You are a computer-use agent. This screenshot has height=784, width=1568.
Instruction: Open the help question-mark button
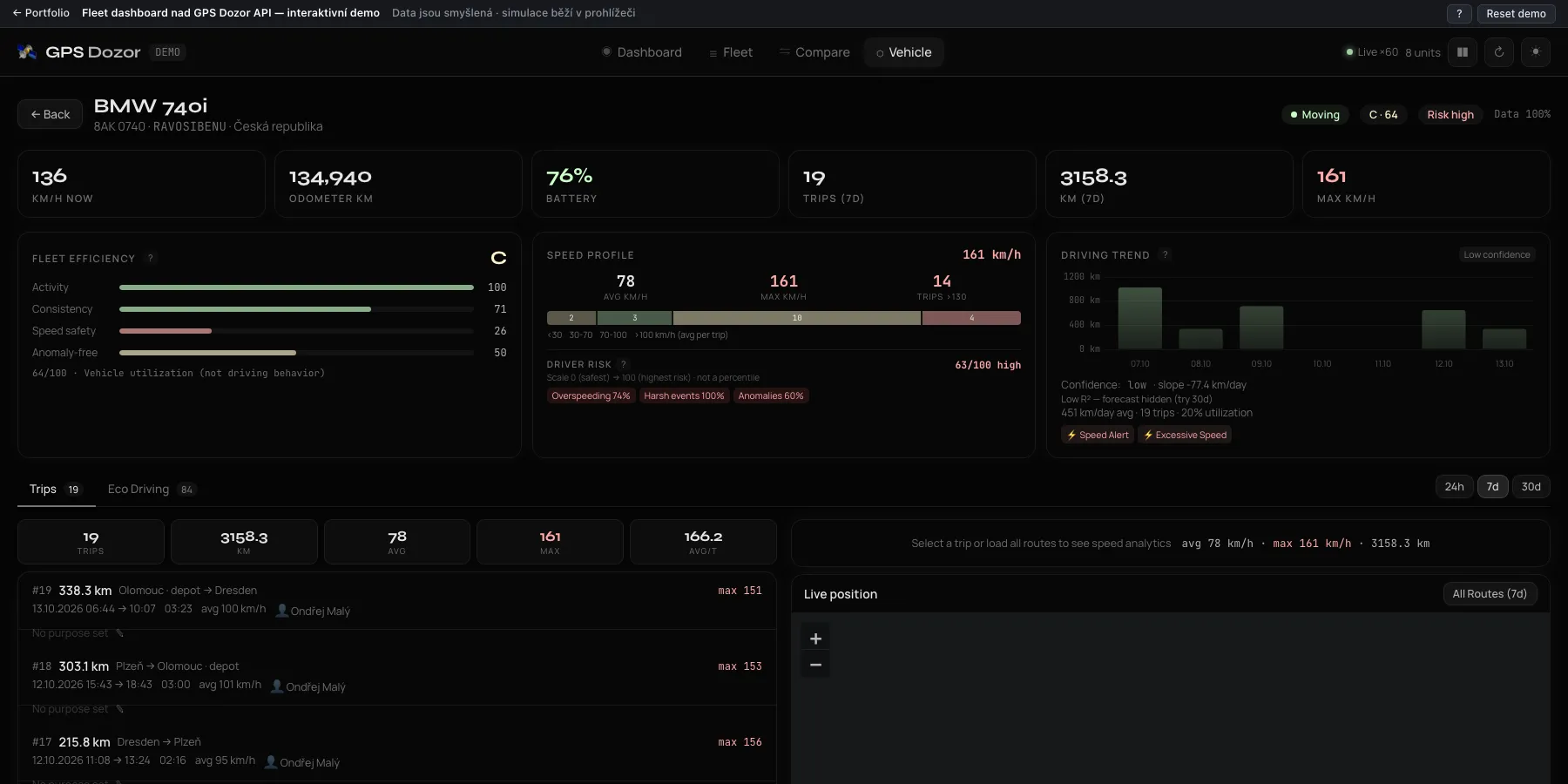click(1459, 13)
